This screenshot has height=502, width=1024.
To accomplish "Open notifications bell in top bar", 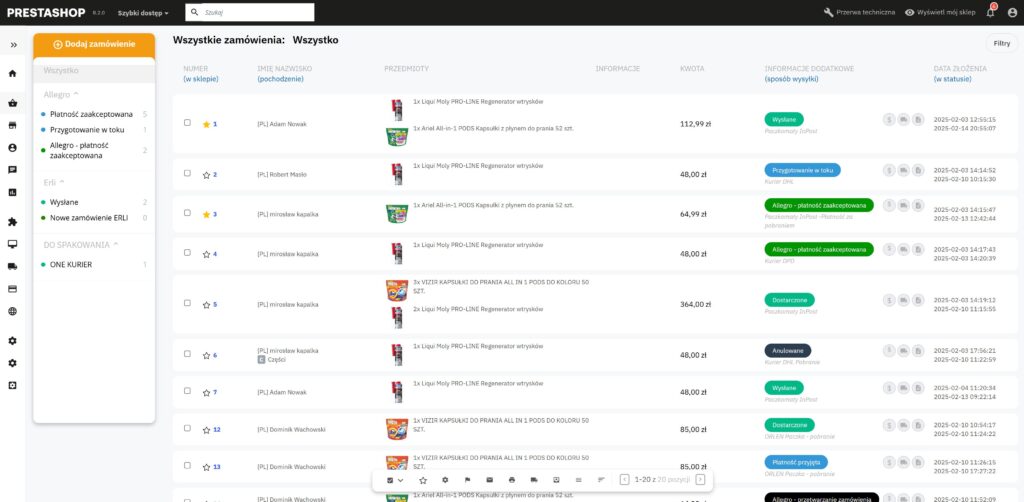I will click(x=990, y=12).
